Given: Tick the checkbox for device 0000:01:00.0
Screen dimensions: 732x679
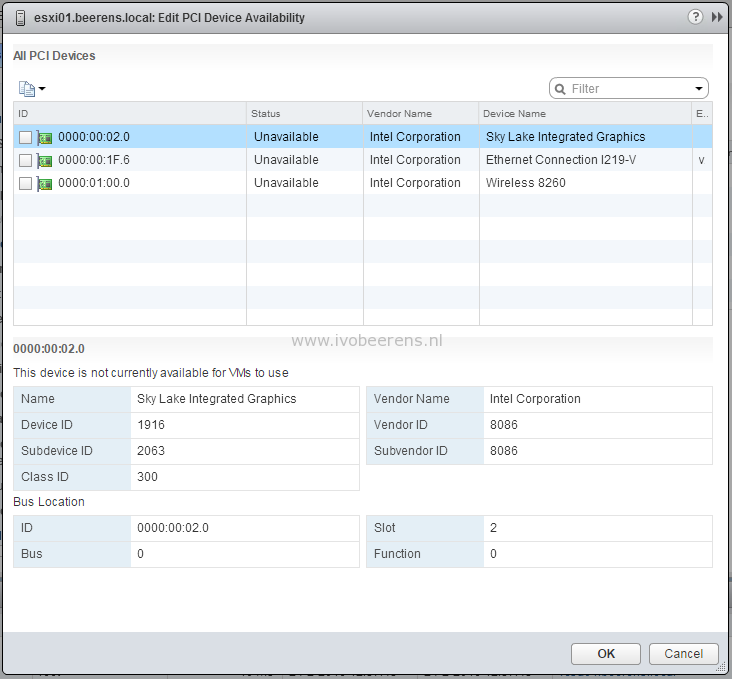Looking at the screenshot, I should (25, 183).
